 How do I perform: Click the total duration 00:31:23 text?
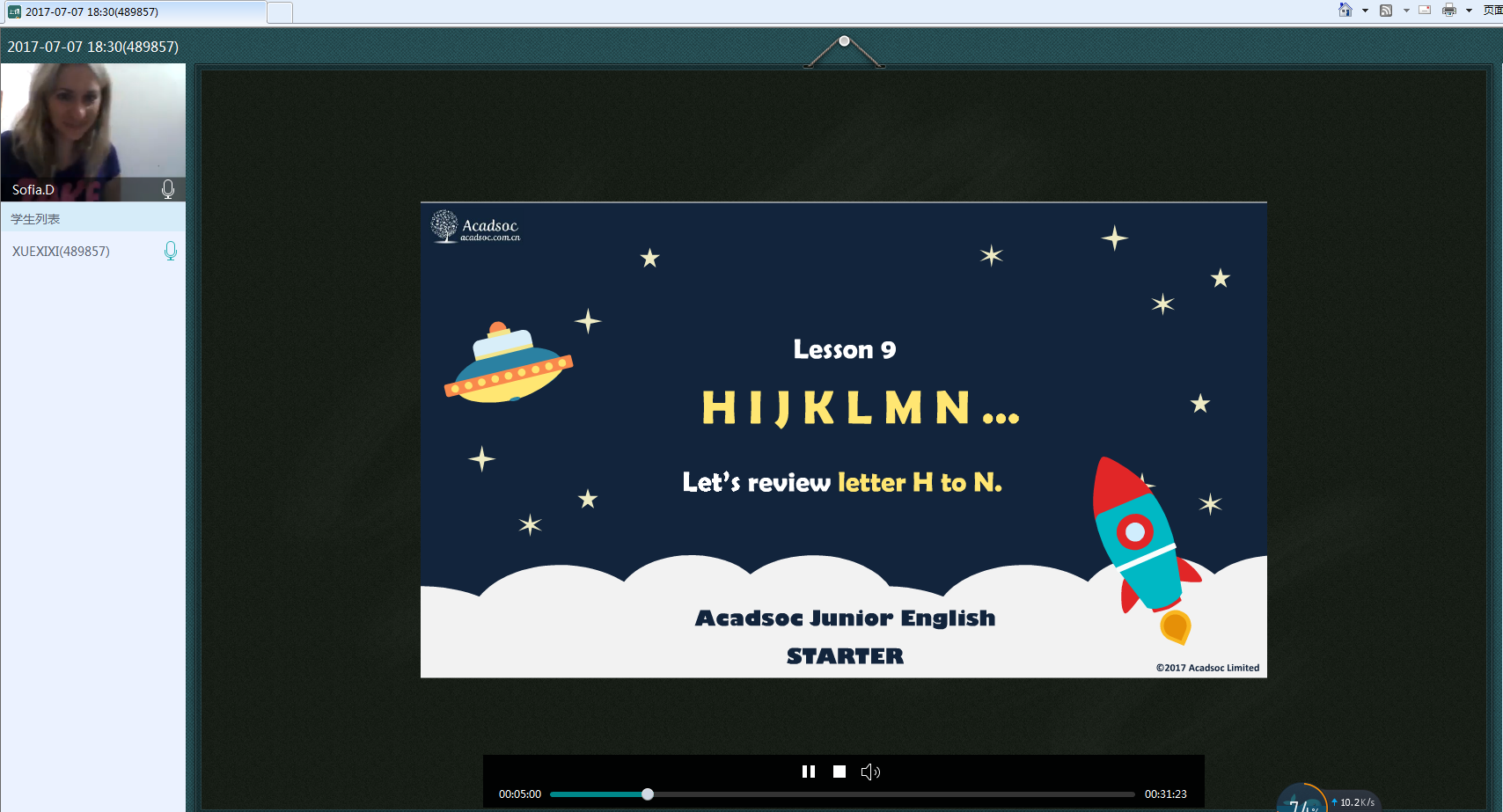(x=1166, y=794)
